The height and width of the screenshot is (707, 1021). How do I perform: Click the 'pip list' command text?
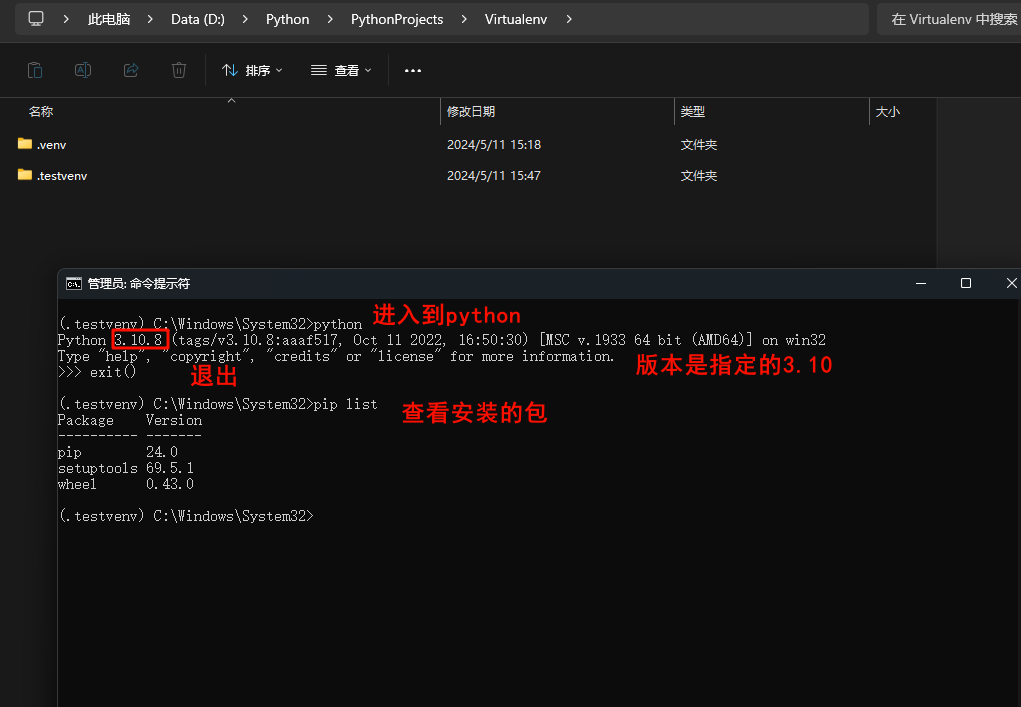346,404
